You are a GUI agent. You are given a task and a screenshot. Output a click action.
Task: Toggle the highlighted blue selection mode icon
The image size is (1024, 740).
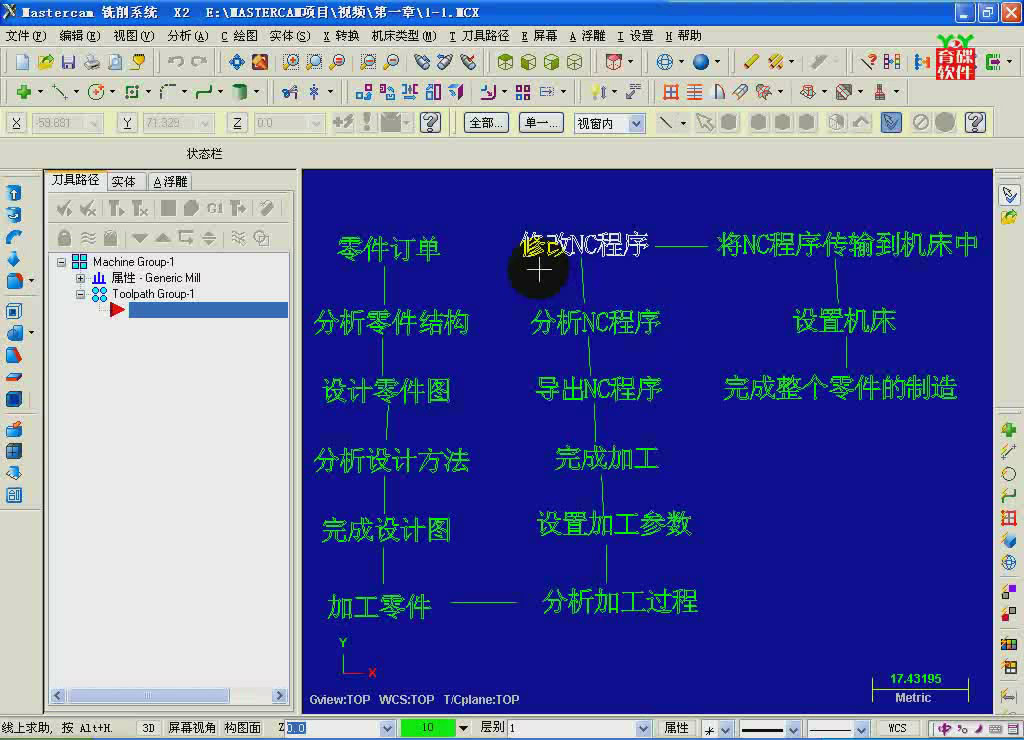891,122
